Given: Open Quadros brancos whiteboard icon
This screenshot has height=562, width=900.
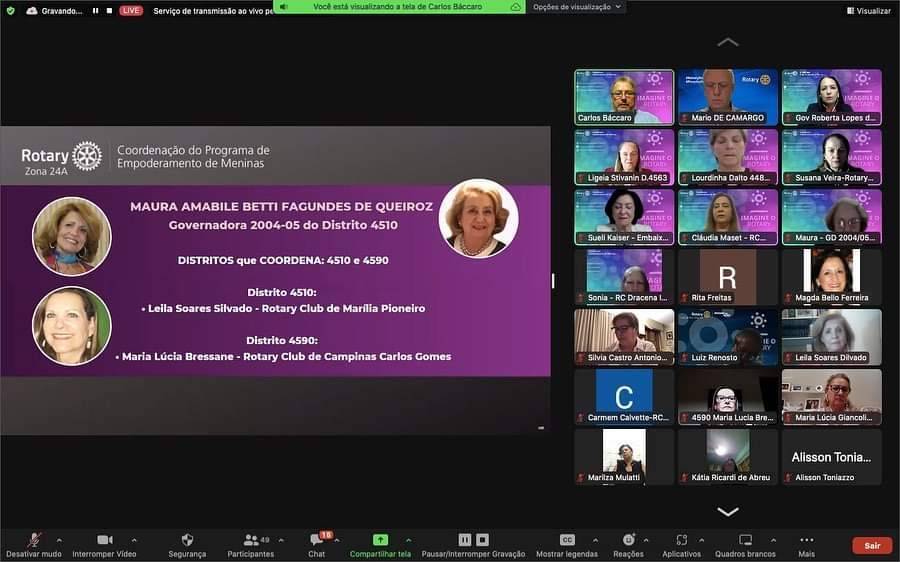Looking at the screenshot, I should [x=745, y=540].
